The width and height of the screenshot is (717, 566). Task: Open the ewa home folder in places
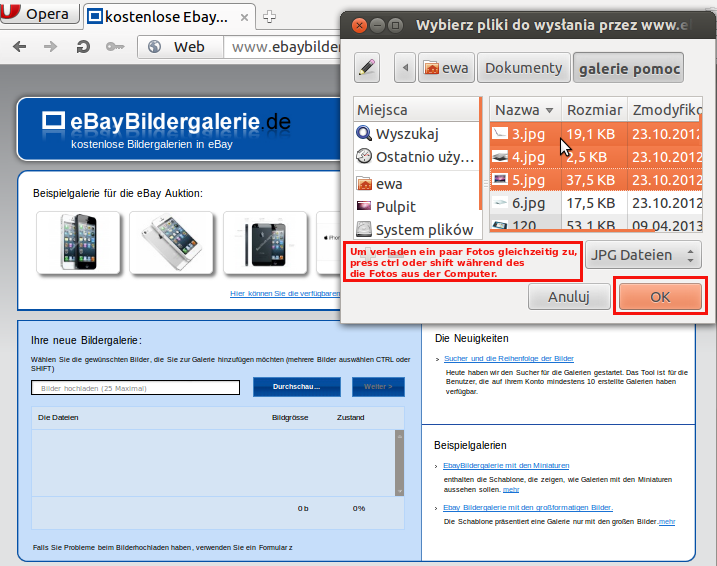coord(416,184)
